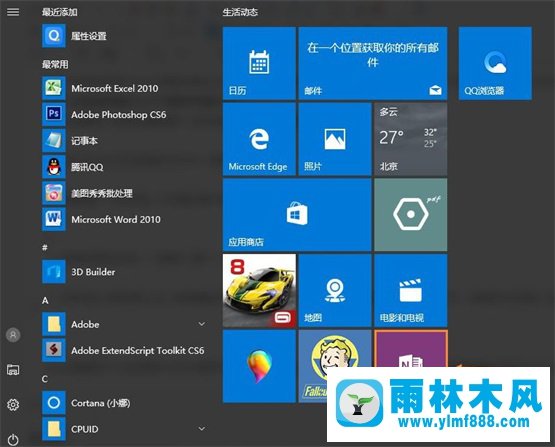Click the 日历 calendar tile
This screenshot has width=555, height=447.
tap(259, 63)
